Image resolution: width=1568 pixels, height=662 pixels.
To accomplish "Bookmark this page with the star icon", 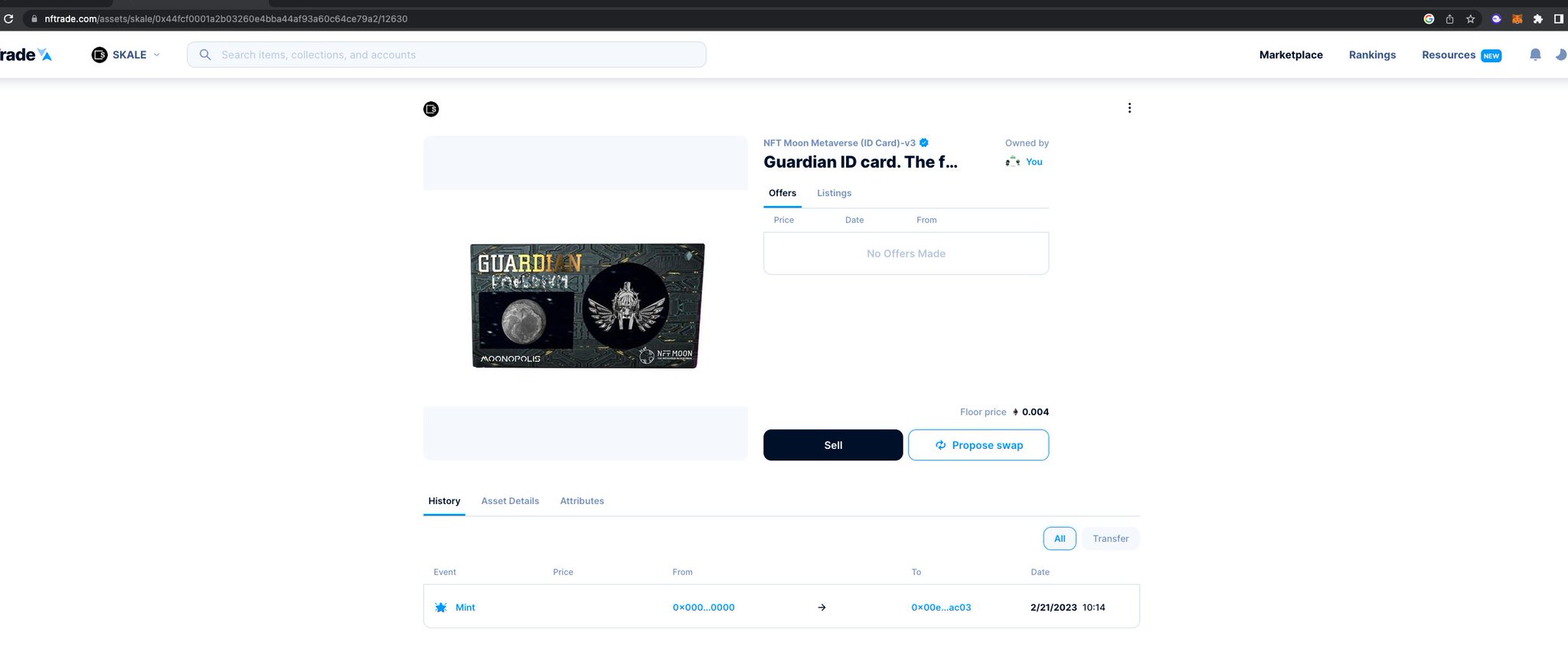I will click(x=1470, y=19).
